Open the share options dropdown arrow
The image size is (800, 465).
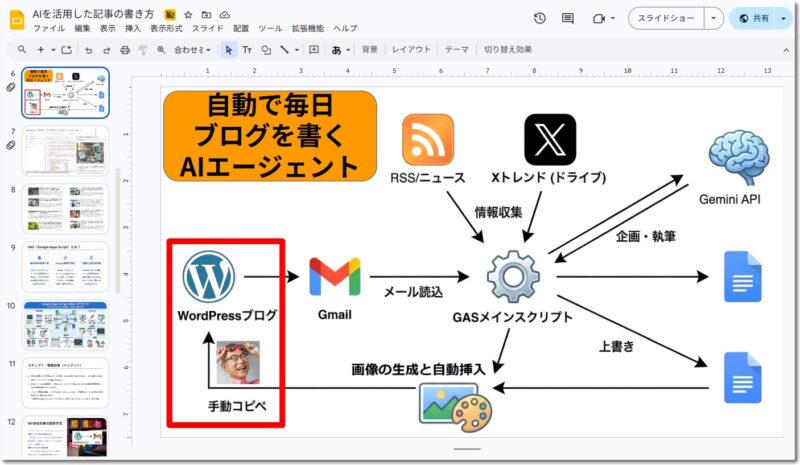[783, 18]
